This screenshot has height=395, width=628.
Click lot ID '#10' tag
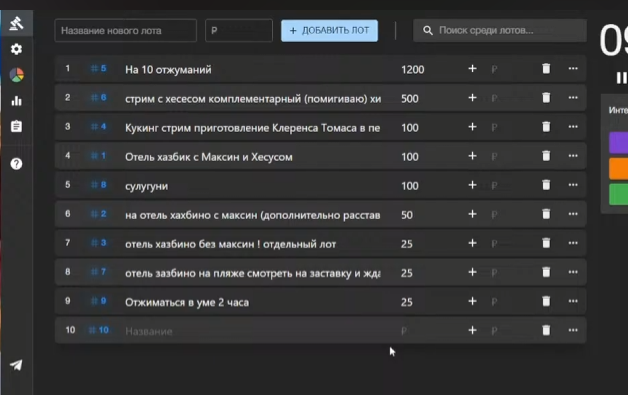(99, 330)
